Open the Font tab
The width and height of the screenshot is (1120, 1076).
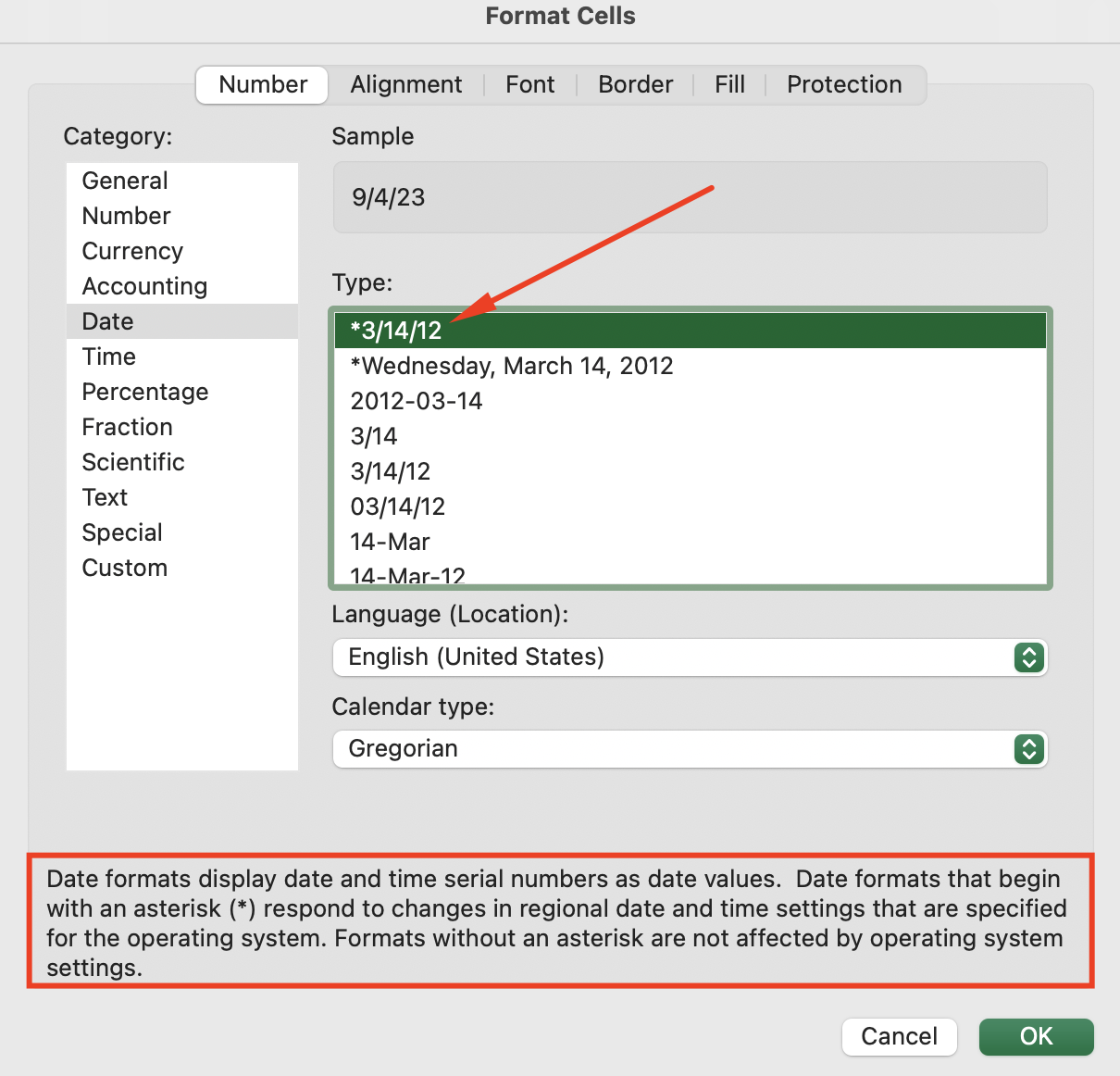530,84
